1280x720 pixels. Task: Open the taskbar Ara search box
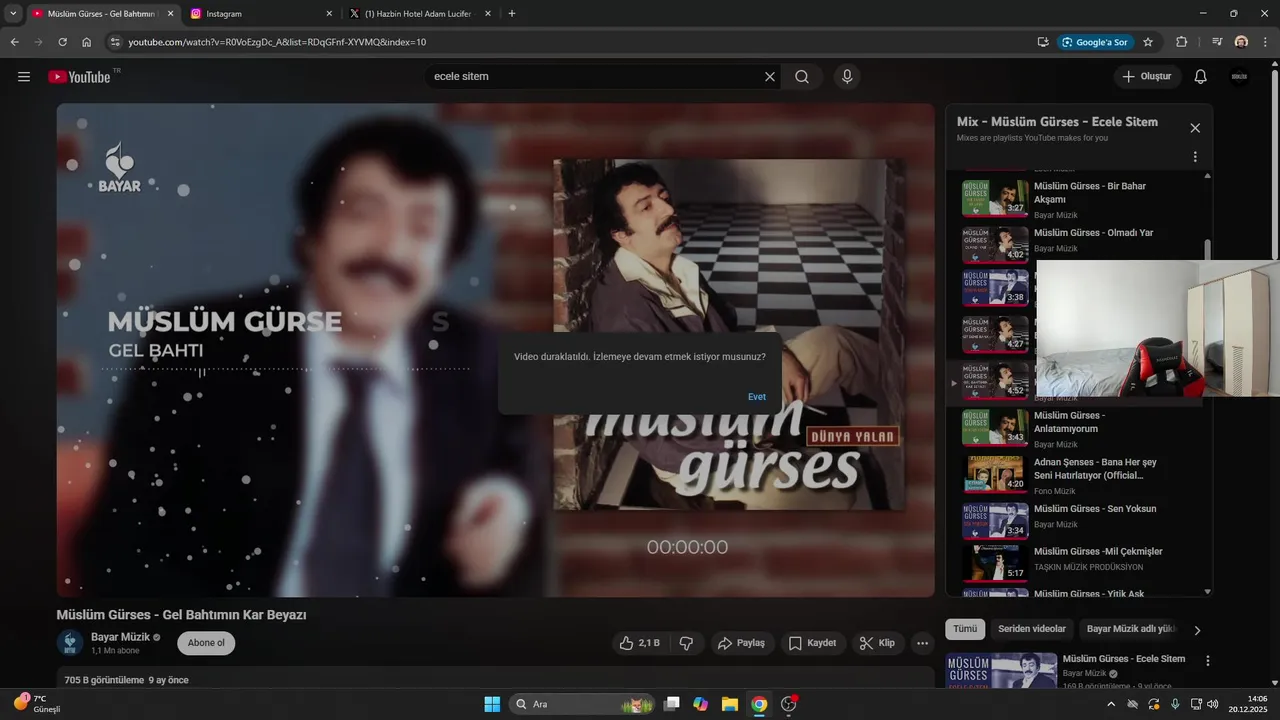pyautogui.click(x=582, y=704)
